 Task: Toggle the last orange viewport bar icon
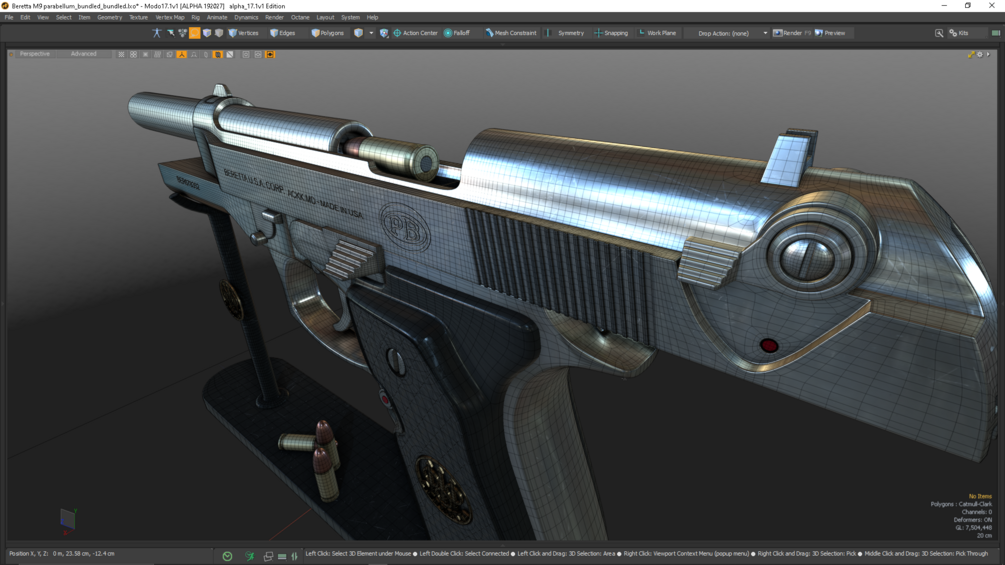(x=270, y=54)
